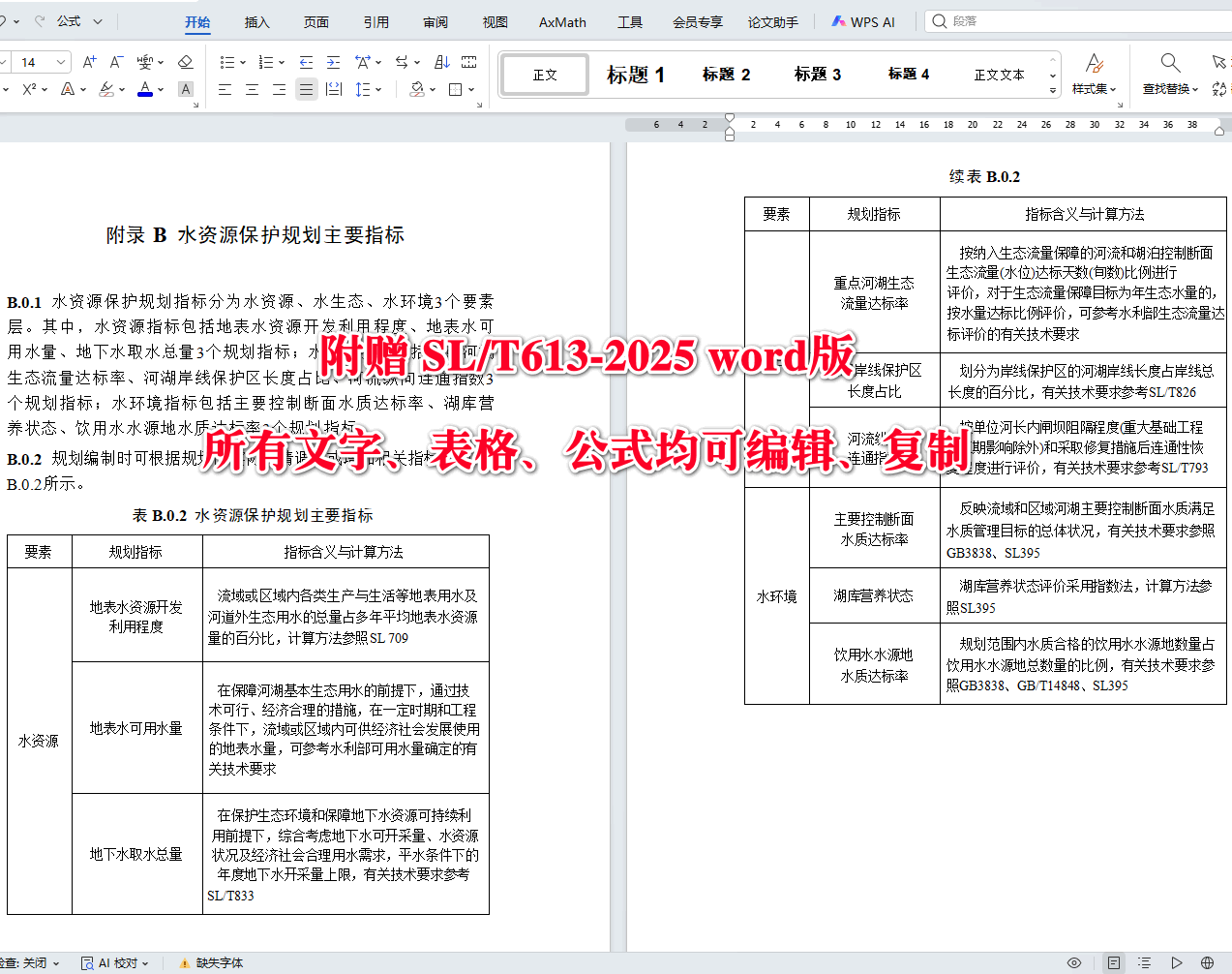
Task: Switch to the 插入 ribbon tab
Action: tap(255, 21)
